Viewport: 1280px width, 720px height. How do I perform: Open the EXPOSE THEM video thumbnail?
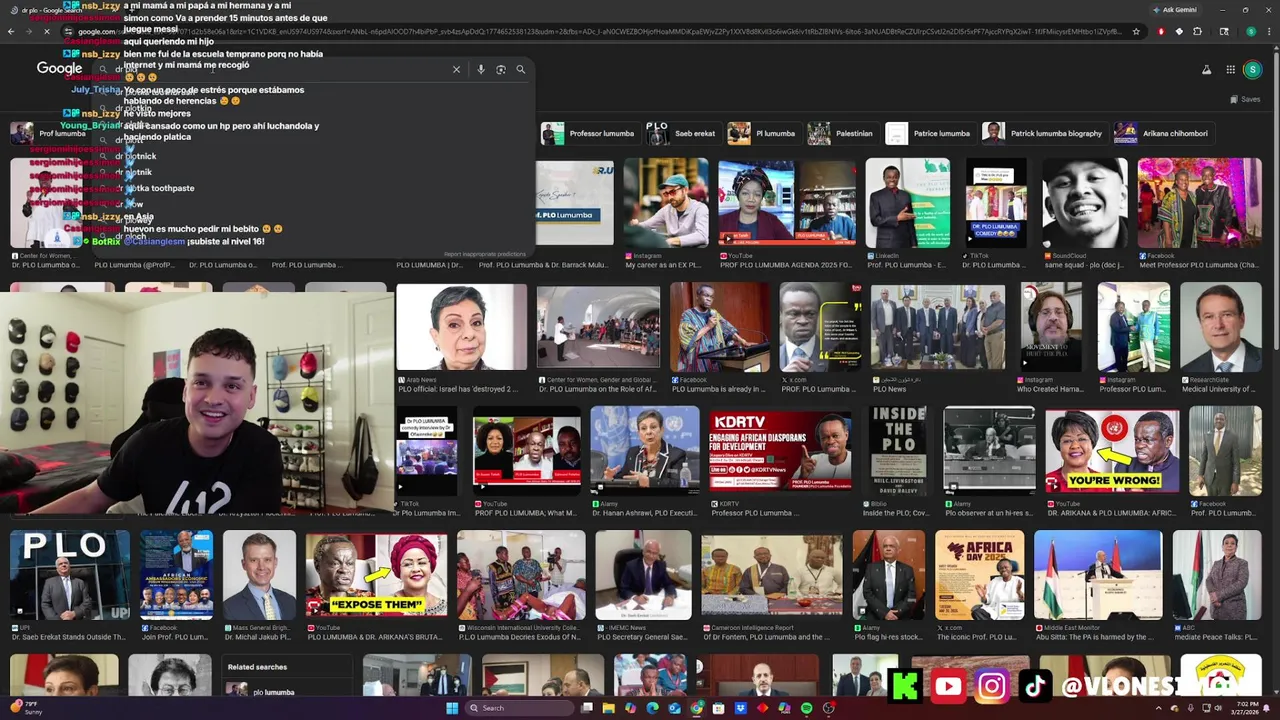pos(376,574)
